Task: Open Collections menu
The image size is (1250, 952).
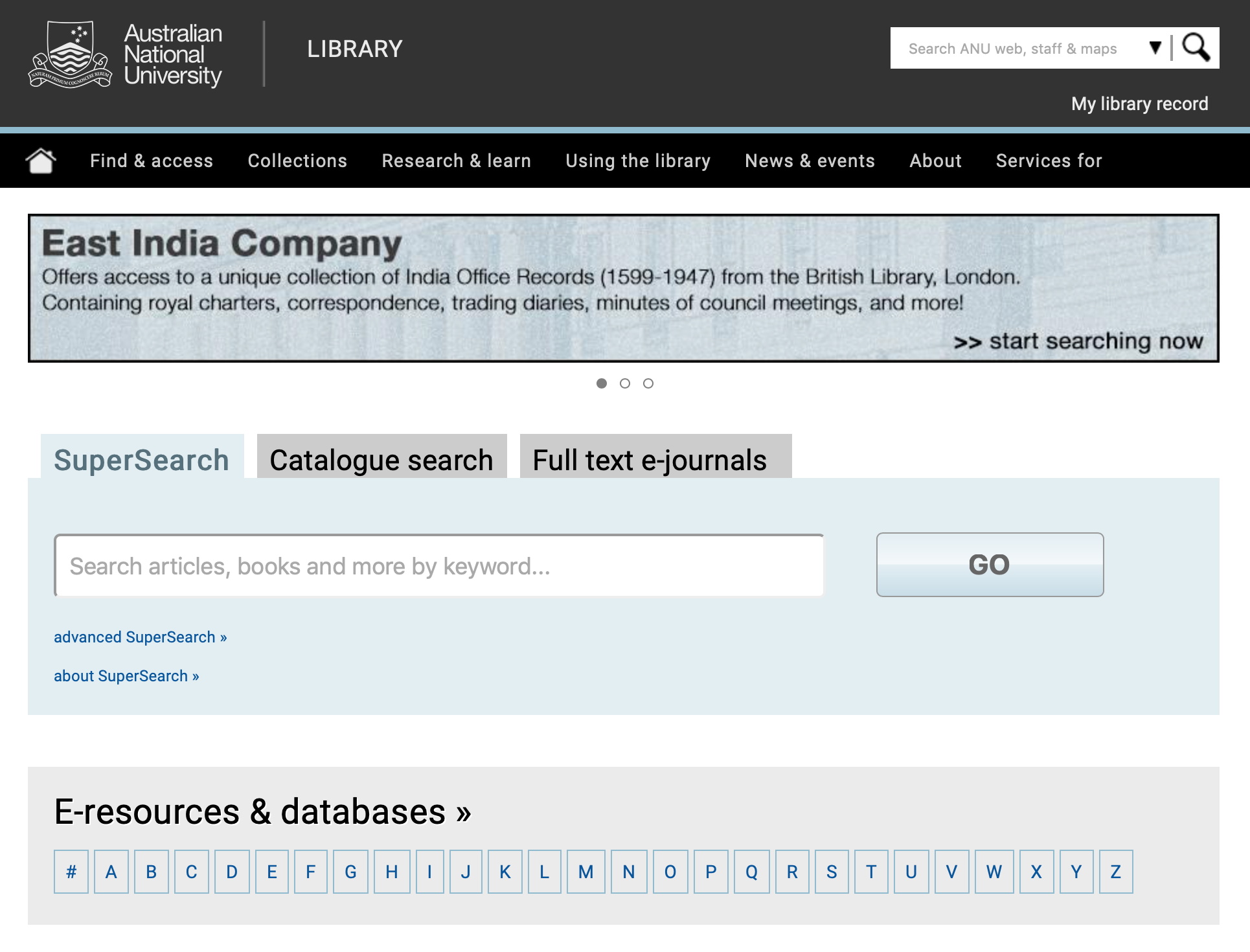Action: point(297,161)
